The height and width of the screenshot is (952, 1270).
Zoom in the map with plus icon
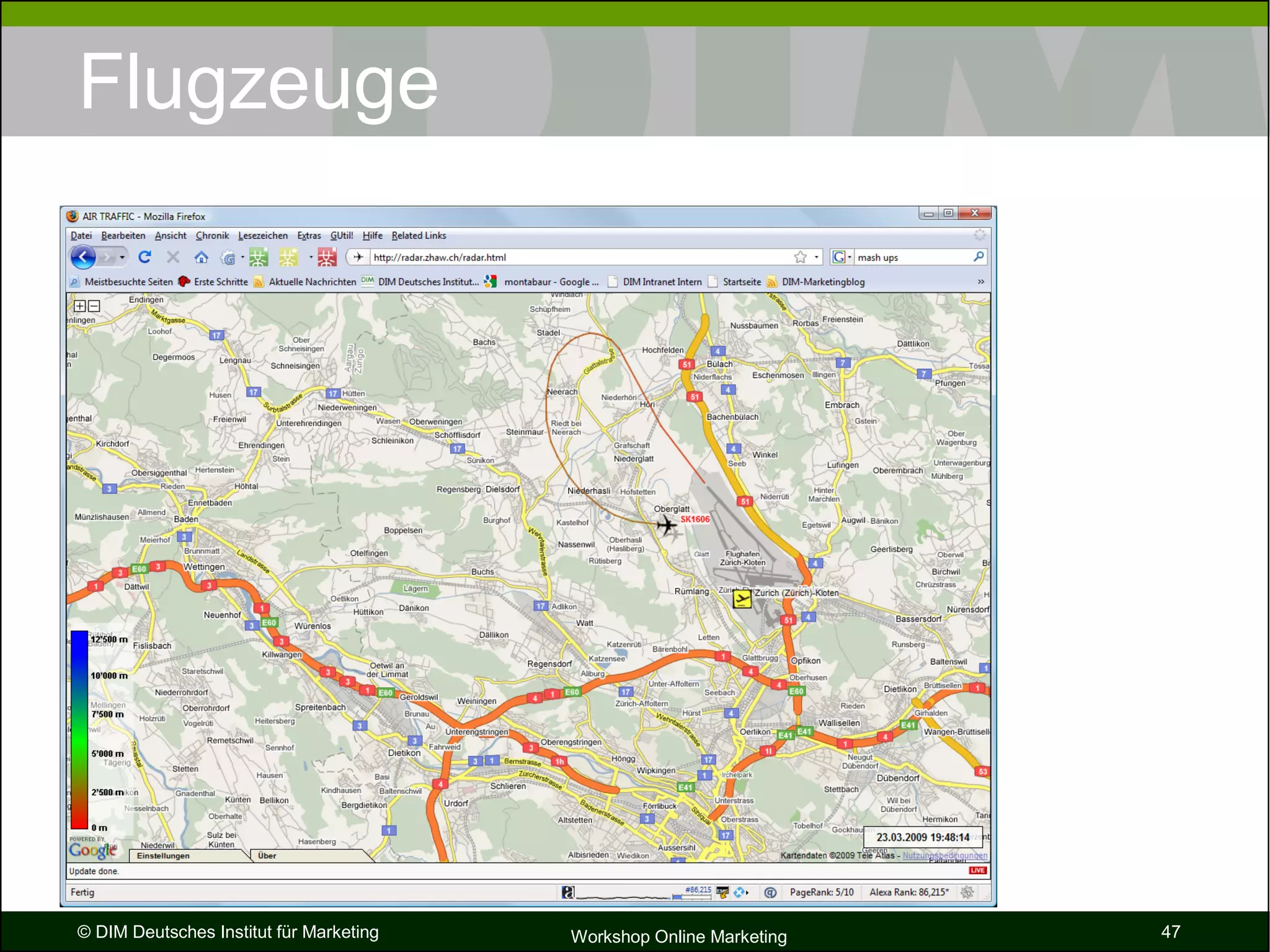[80, 306]
